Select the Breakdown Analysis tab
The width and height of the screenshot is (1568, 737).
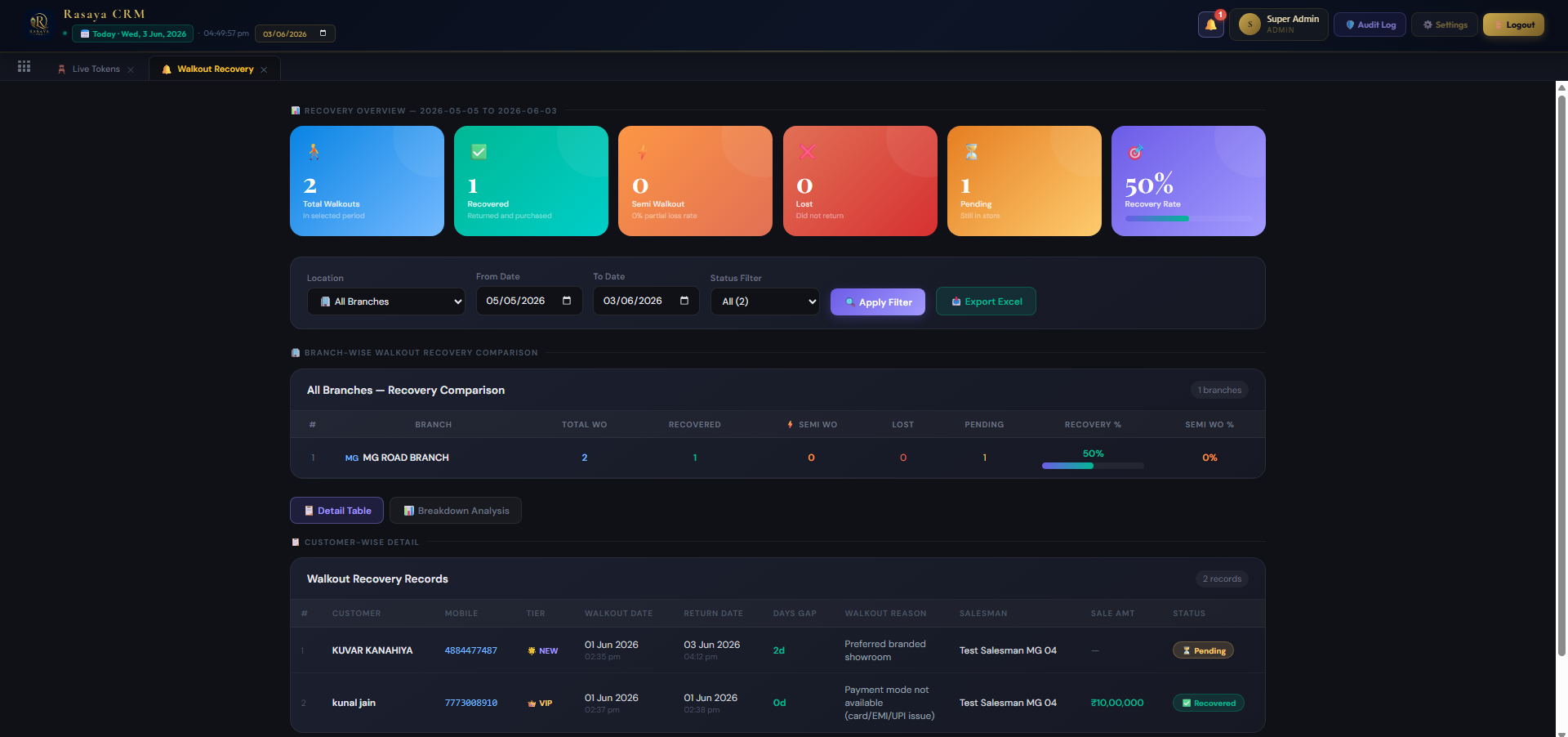[456, 511]
